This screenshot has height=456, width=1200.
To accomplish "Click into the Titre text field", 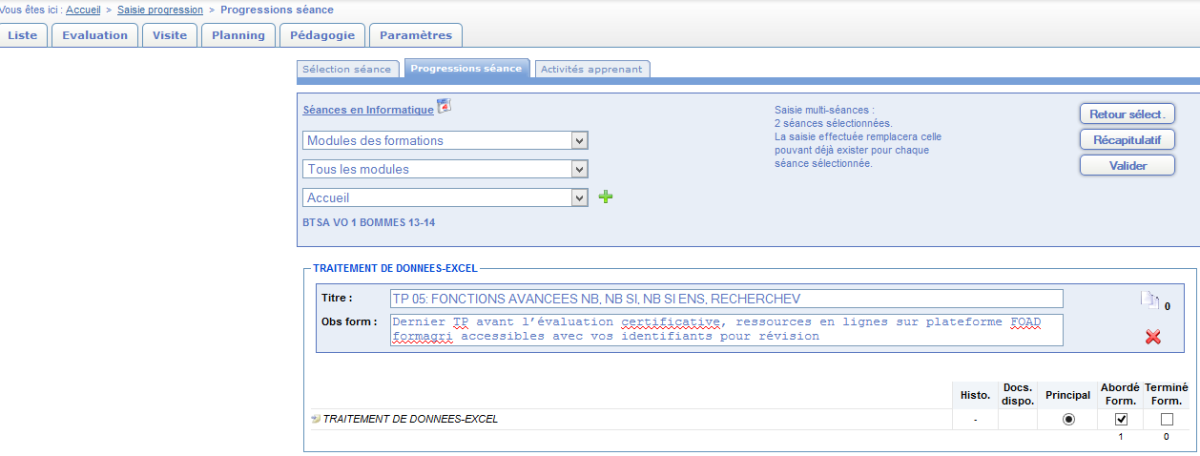I will click(726, 299).
